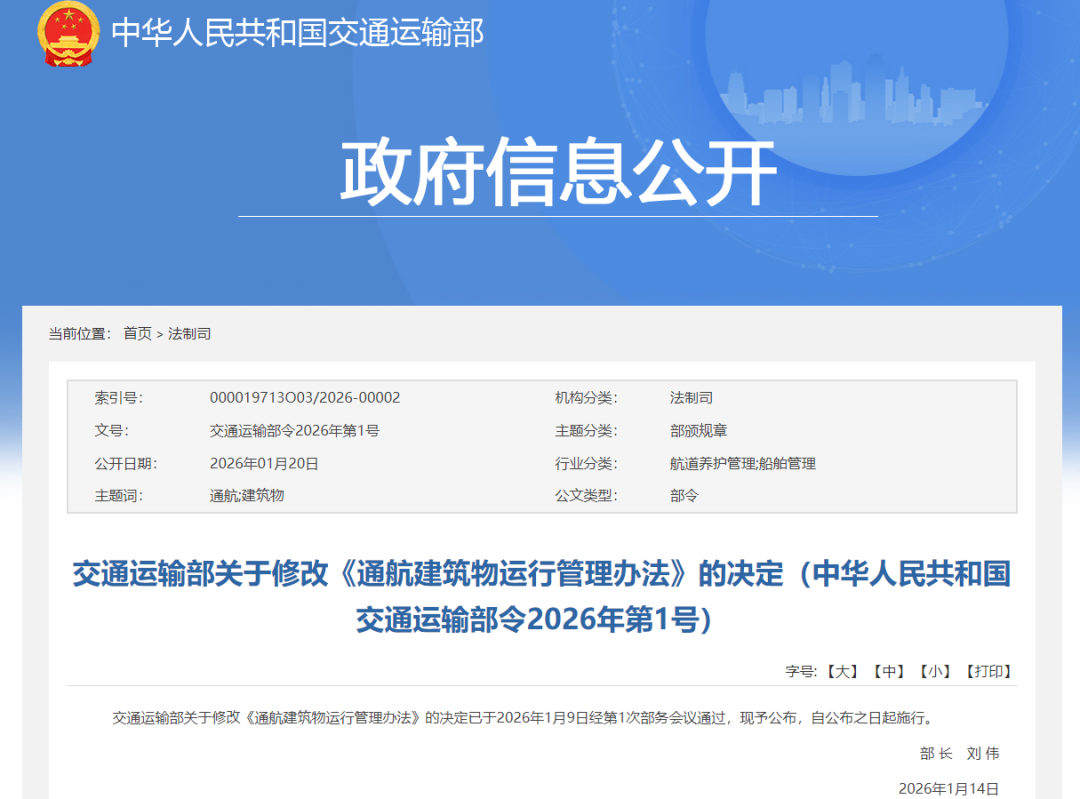1080x799 pixels.
Task: Click the theme category 部颁规章
Action: (699, 430)
